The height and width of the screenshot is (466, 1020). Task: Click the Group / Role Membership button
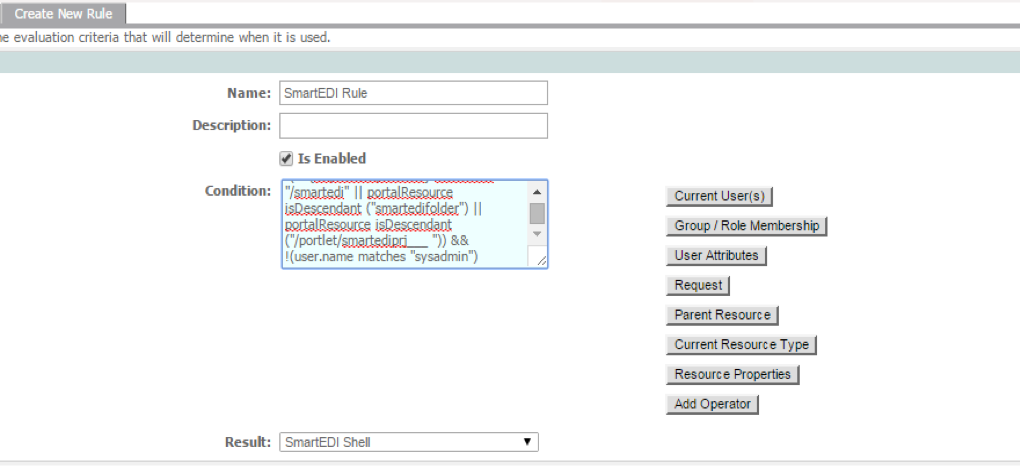(747, 226)
